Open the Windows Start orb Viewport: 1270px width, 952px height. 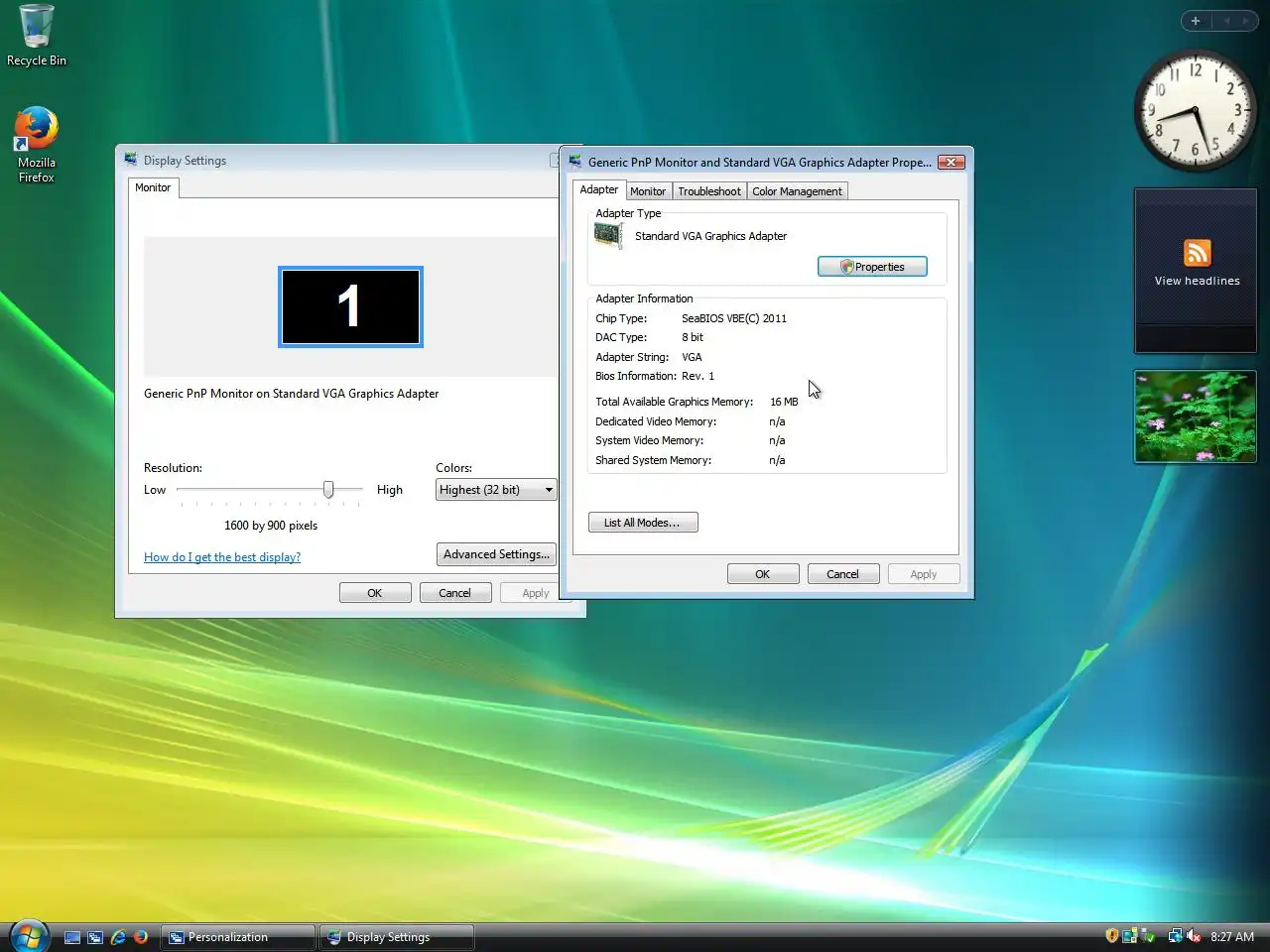[28, 935]
